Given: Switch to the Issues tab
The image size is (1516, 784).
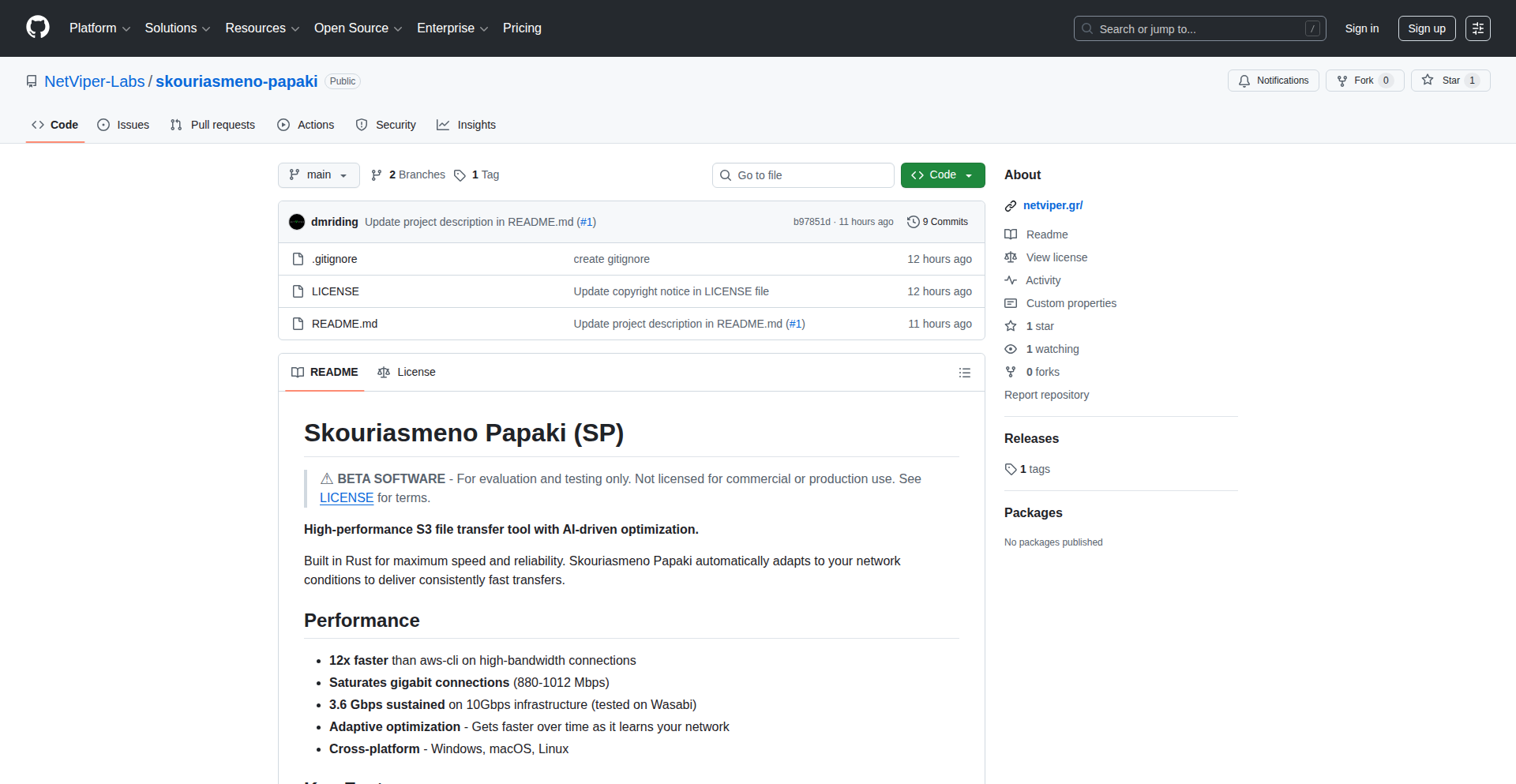Looking at the screenshot, I should (123, 125).
